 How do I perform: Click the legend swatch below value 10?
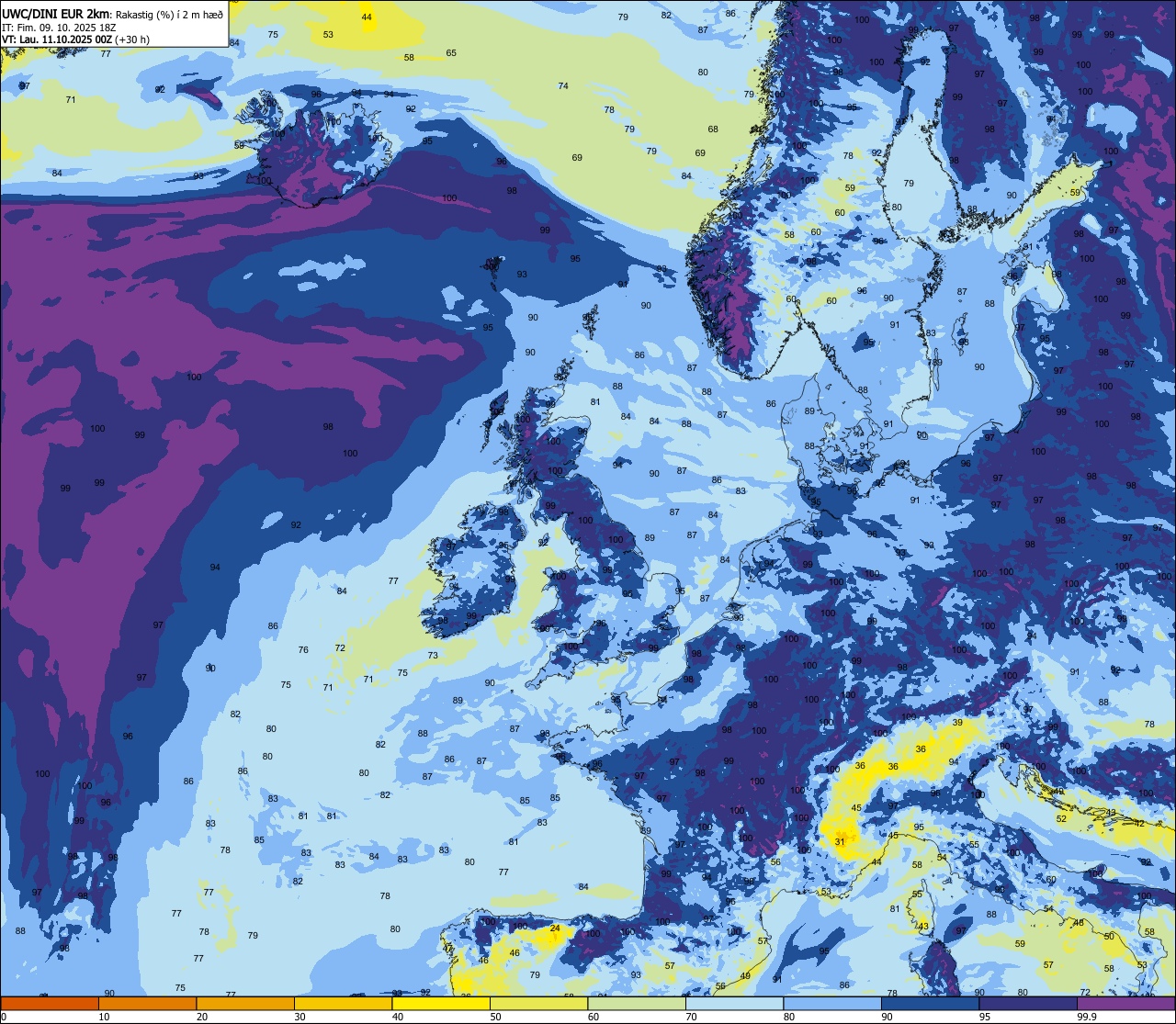pos(50,1004)
